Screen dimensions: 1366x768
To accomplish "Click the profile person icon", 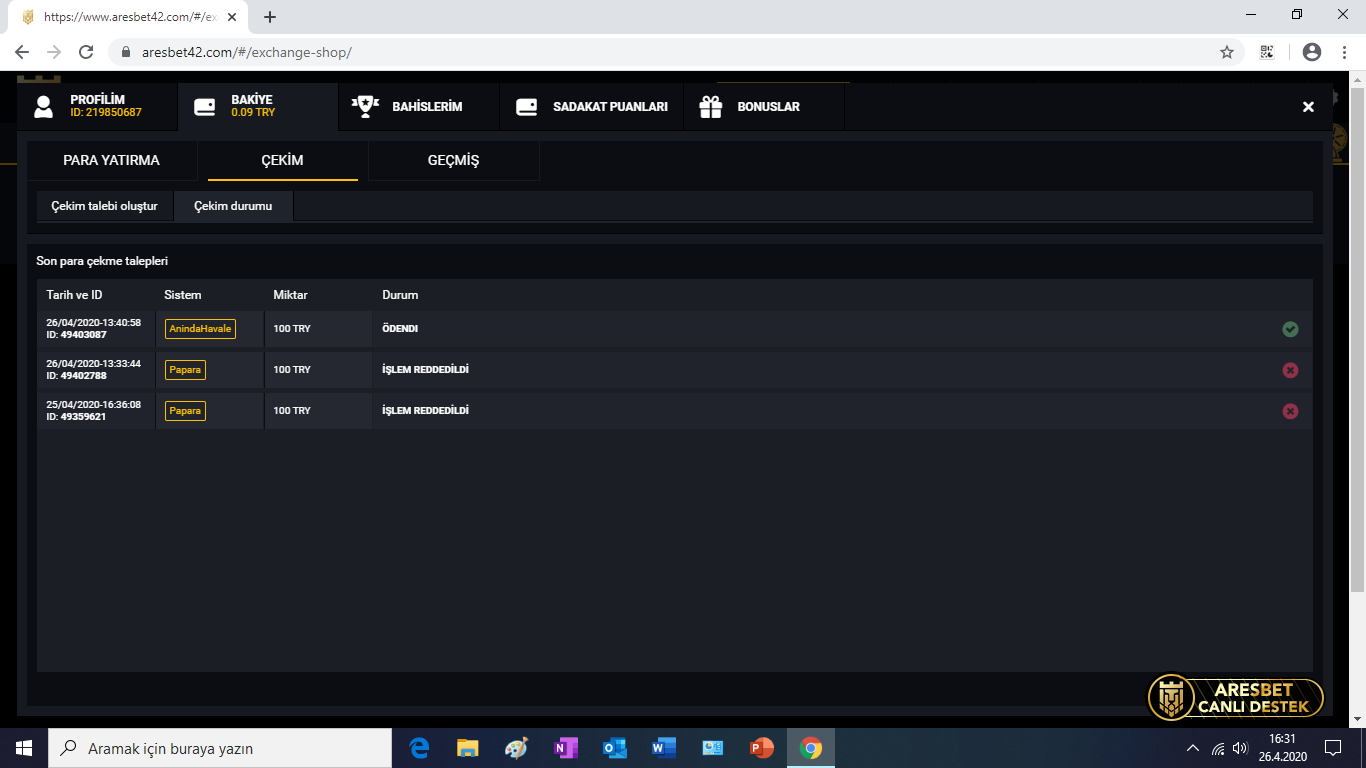I will tap(43, 107).
